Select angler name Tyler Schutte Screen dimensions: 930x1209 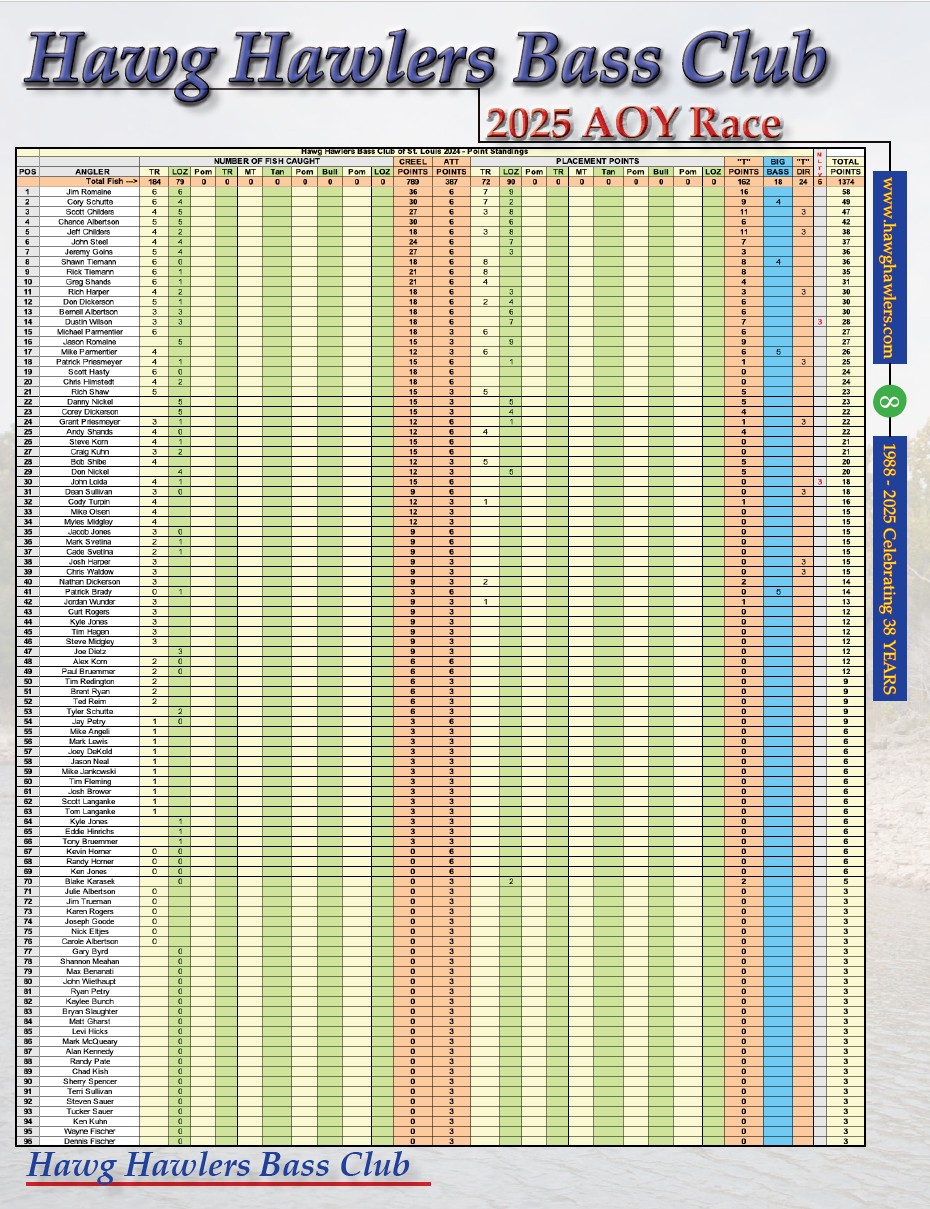click(x=89, y=711)
